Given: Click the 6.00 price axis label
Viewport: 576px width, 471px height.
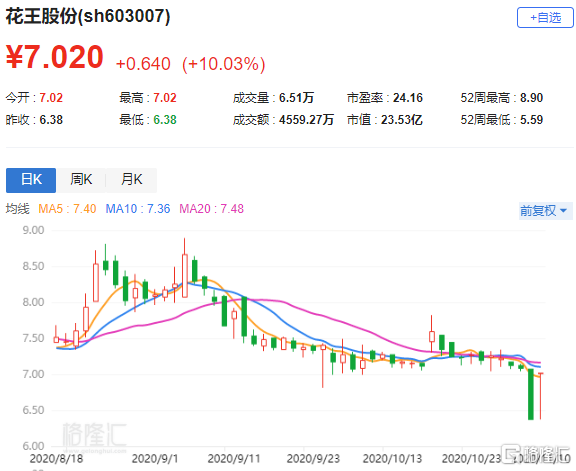Looking at the screenshot, I should tap(33, 446).
